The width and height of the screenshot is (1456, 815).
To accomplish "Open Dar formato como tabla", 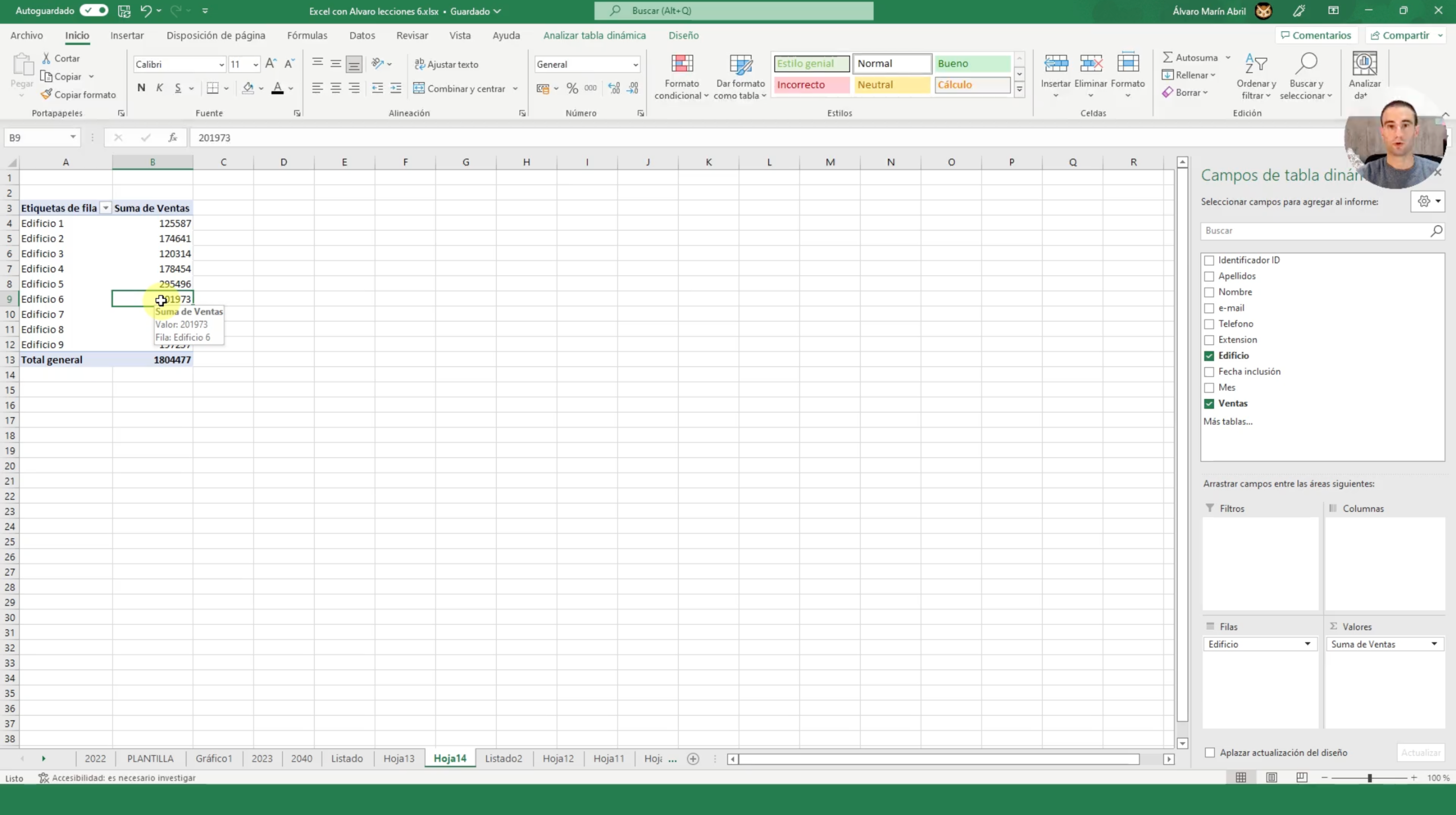I will click(740, 65).
